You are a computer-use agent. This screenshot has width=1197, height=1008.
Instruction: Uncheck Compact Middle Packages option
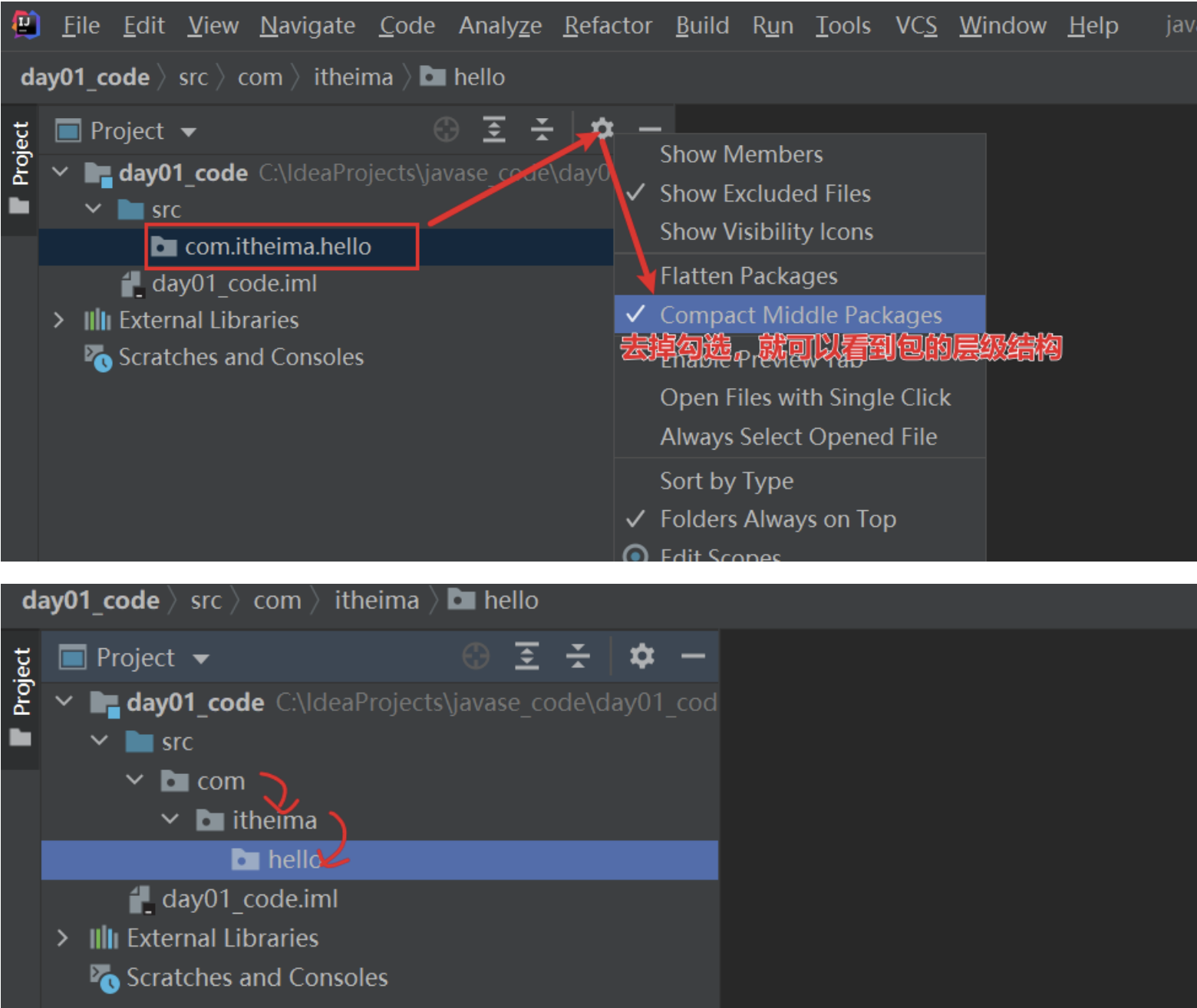[x=800, y=315]
